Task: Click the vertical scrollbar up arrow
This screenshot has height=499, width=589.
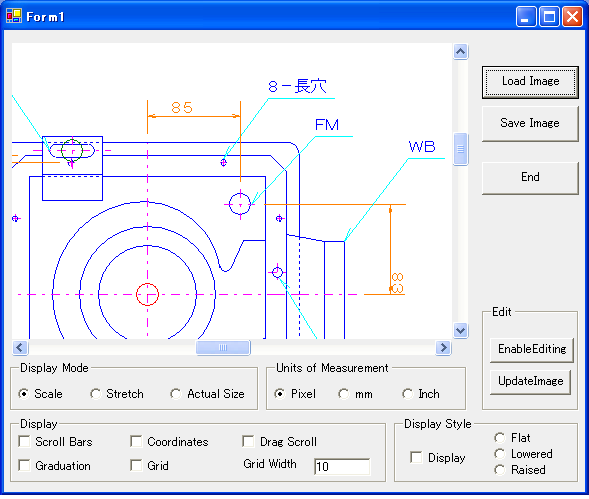Action: tap(461, 51)
